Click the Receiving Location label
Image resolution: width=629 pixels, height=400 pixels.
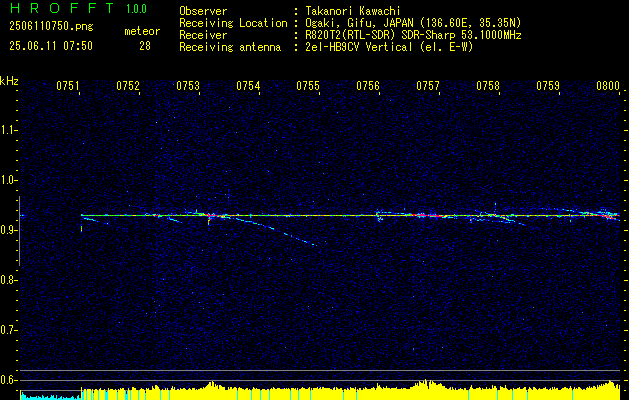pos(233,23)
